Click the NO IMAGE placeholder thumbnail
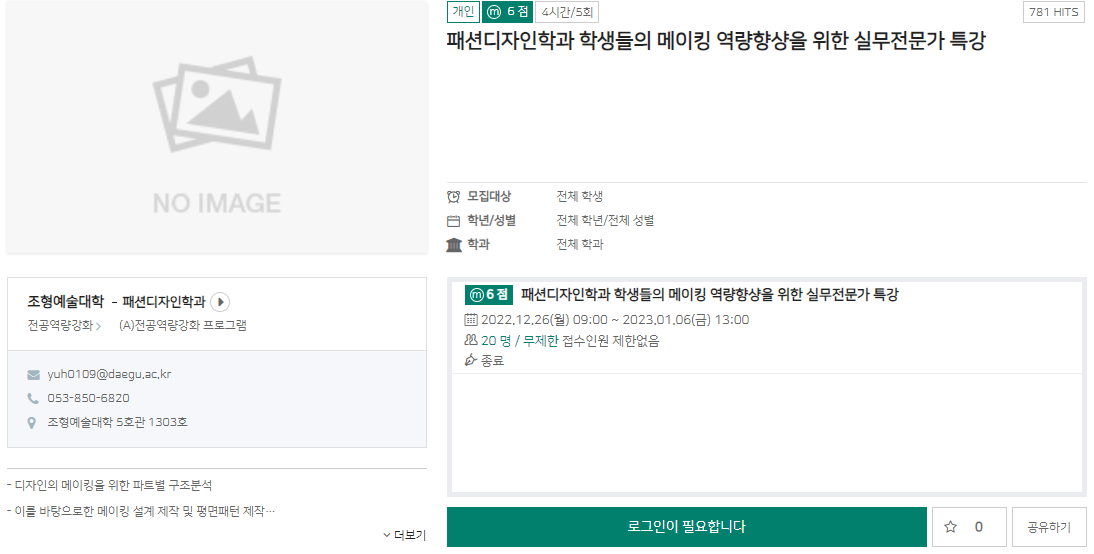 click(x=217, y=127)
